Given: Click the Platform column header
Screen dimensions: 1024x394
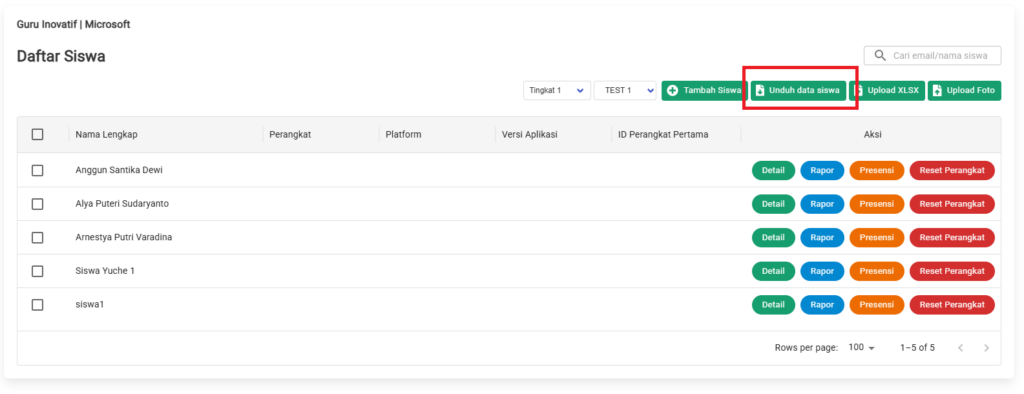Looking at the screenshot, I should coord(403,135).
